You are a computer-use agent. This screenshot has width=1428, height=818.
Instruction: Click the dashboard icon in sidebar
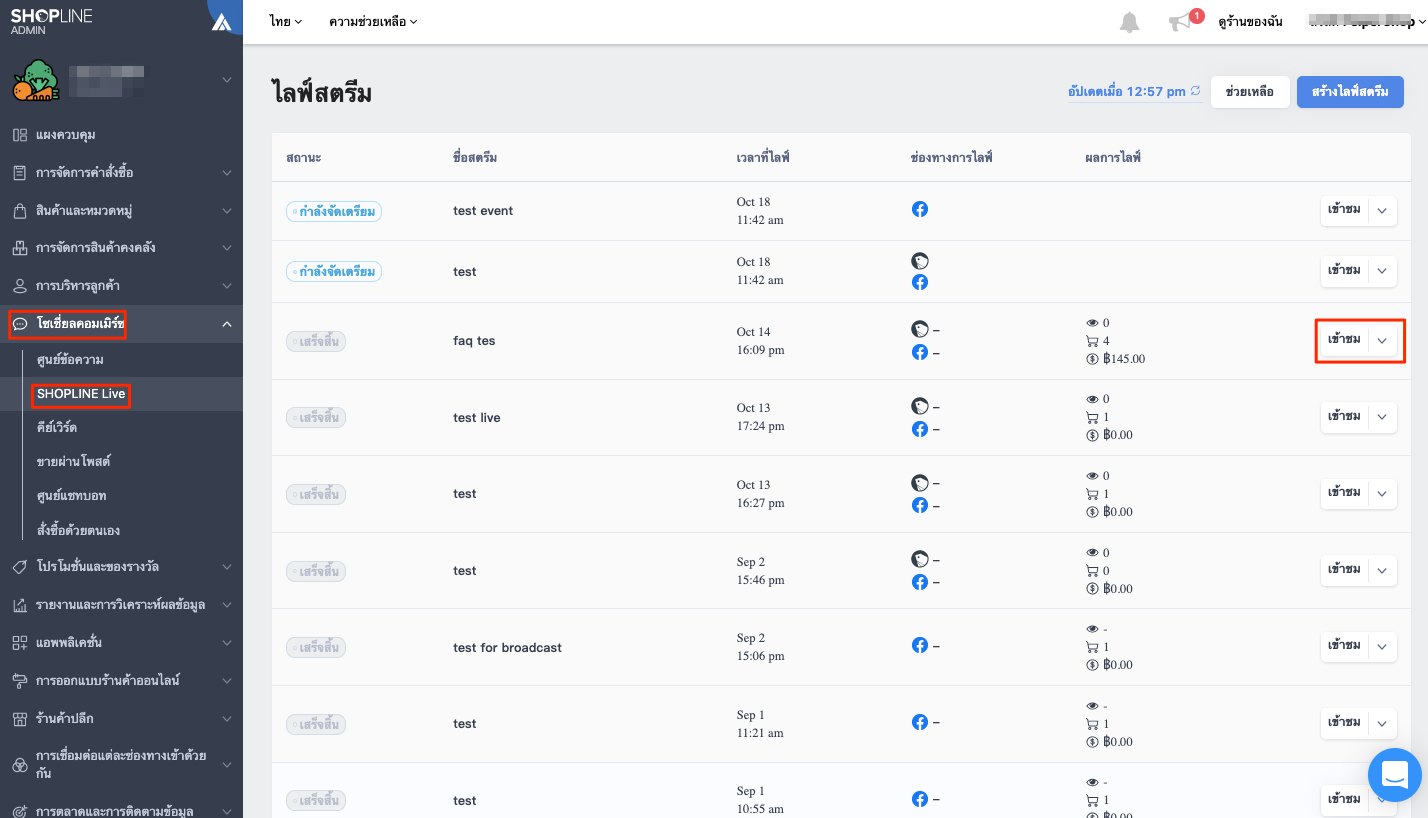[19, 134]
